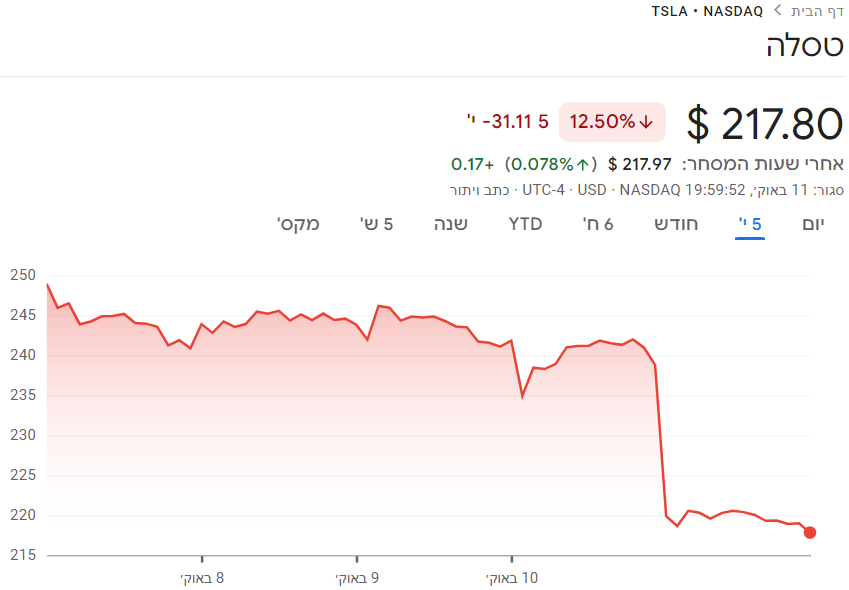Click the red down arrow icon

[646, 122]
